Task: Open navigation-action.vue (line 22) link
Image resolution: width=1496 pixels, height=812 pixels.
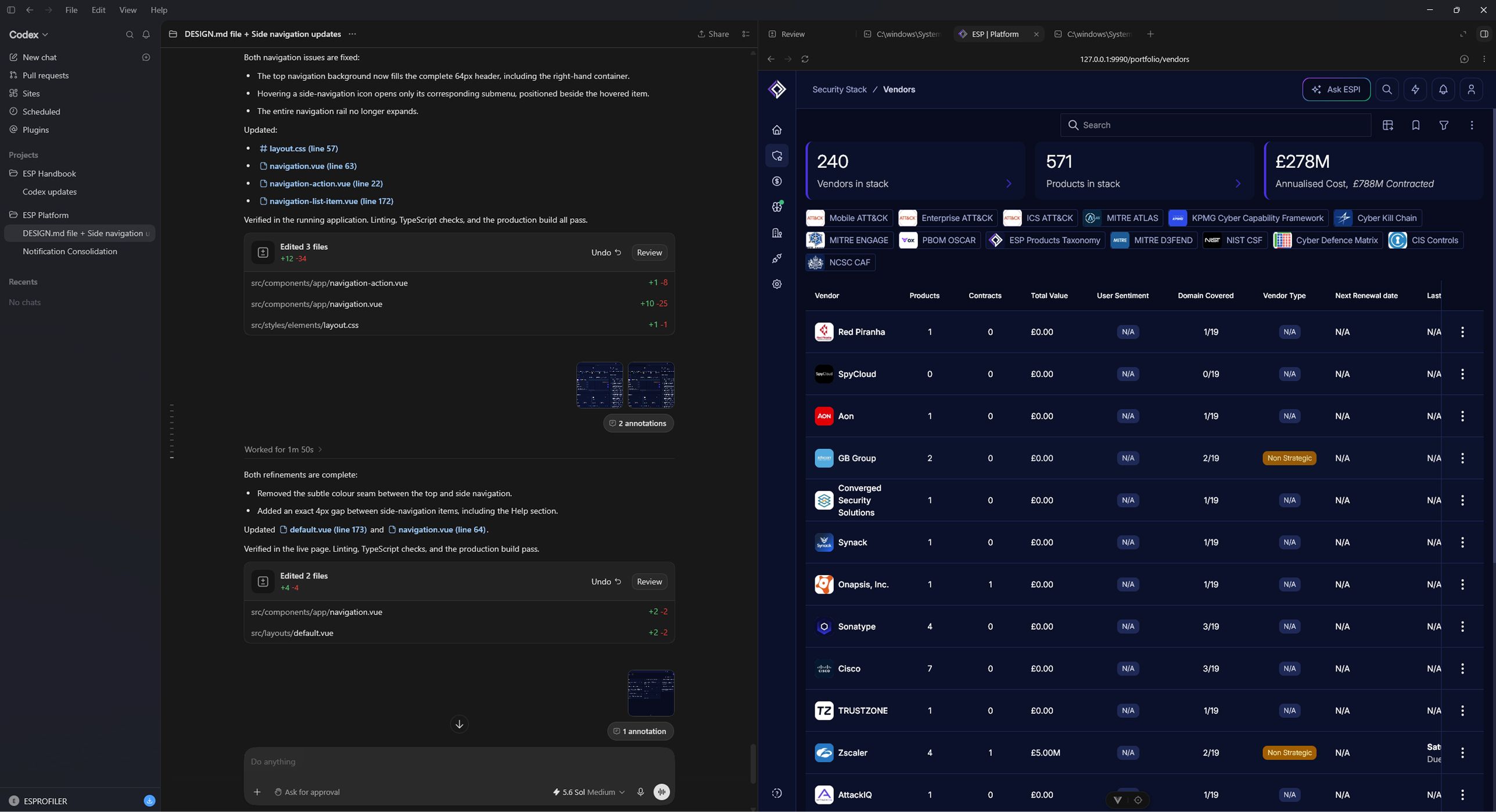Action: click(x=321, y=184)
